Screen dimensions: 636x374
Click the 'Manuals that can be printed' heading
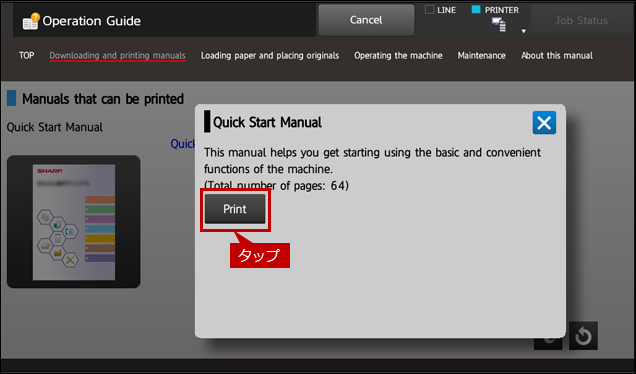pyautogui.click(x=103, y=99)
